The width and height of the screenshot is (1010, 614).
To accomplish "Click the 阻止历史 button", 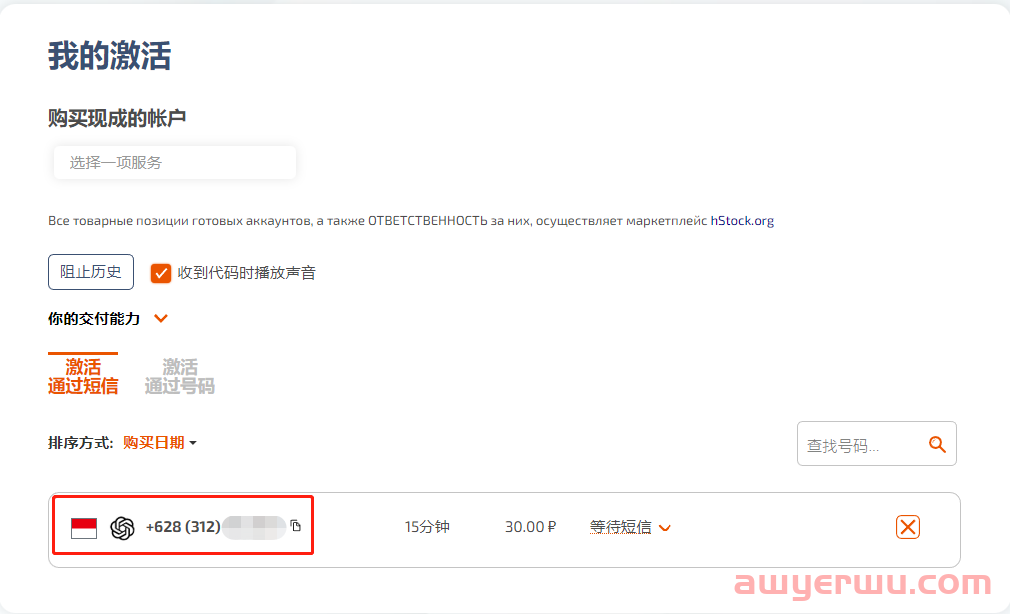I will pos(91,272).
